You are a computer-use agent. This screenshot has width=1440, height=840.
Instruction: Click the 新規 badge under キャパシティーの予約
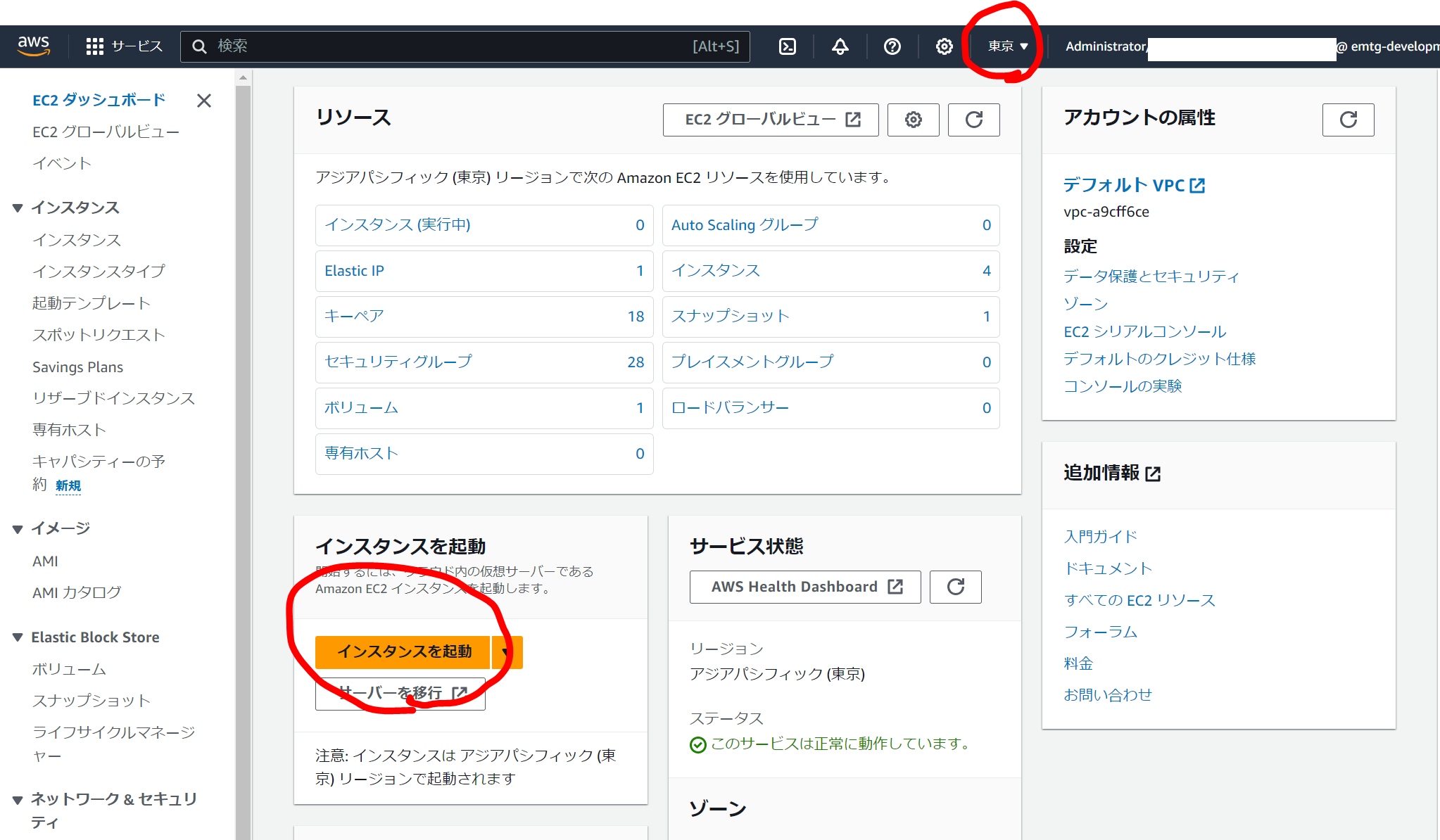pos(68,486)
